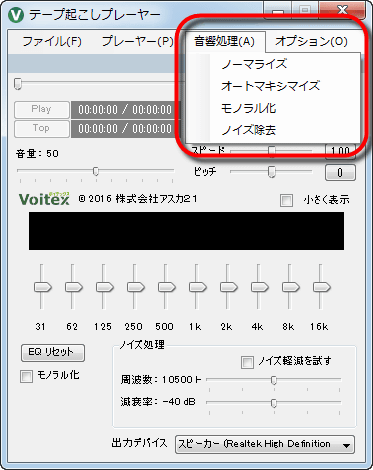Click the EQ リセット button
Screen dimensions: 373x470
click(53, 353)
